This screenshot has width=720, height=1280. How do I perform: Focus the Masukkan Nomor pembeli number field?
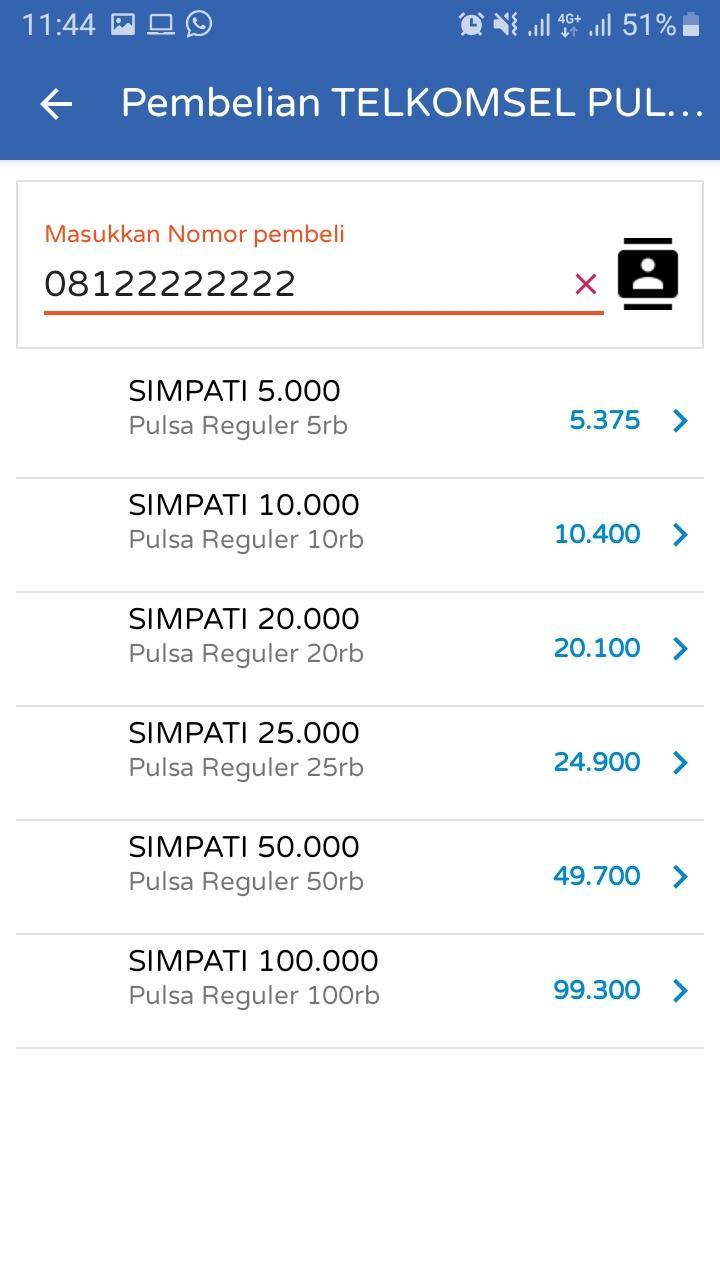(300, 284)
